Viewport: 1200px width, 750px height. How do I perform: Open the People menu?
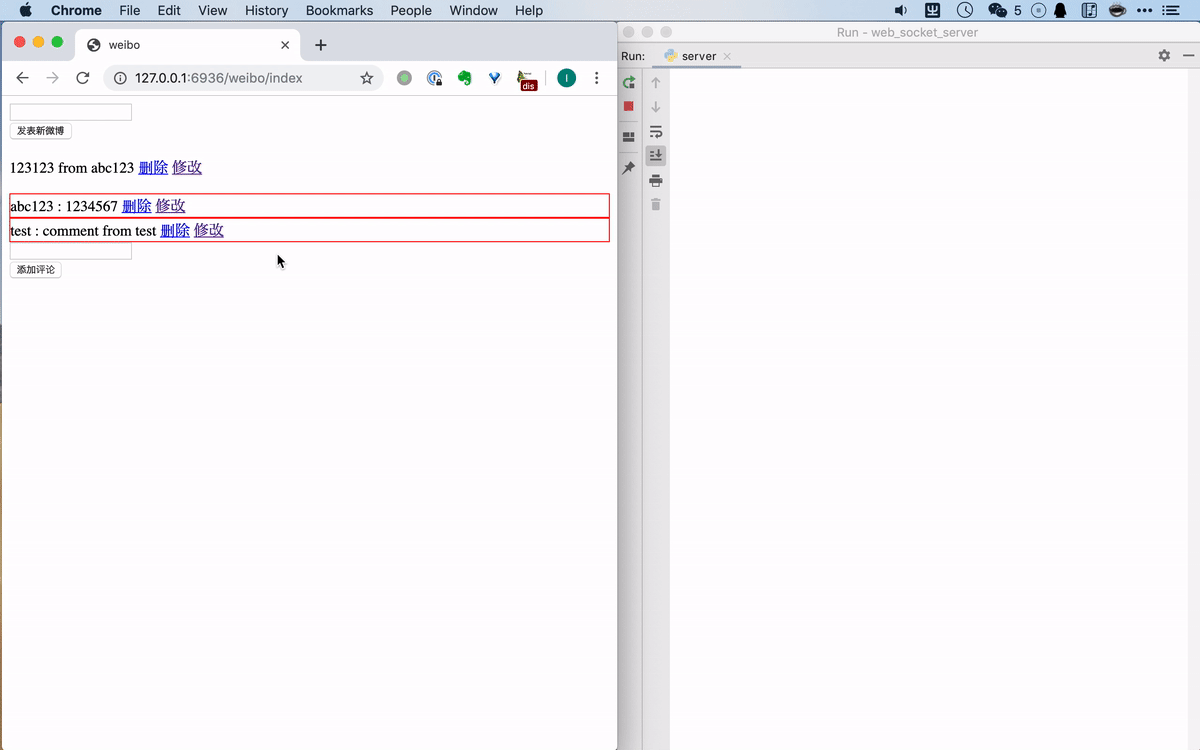tap(411, 11)
